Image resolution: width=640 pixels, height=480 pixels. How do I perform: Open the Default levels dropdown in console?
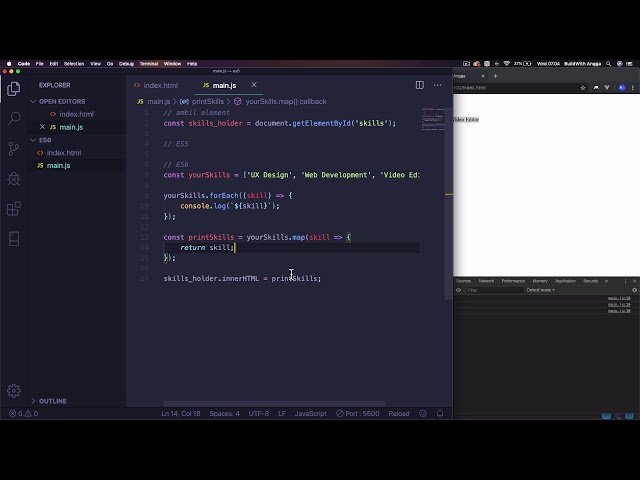tap(540, 290)
